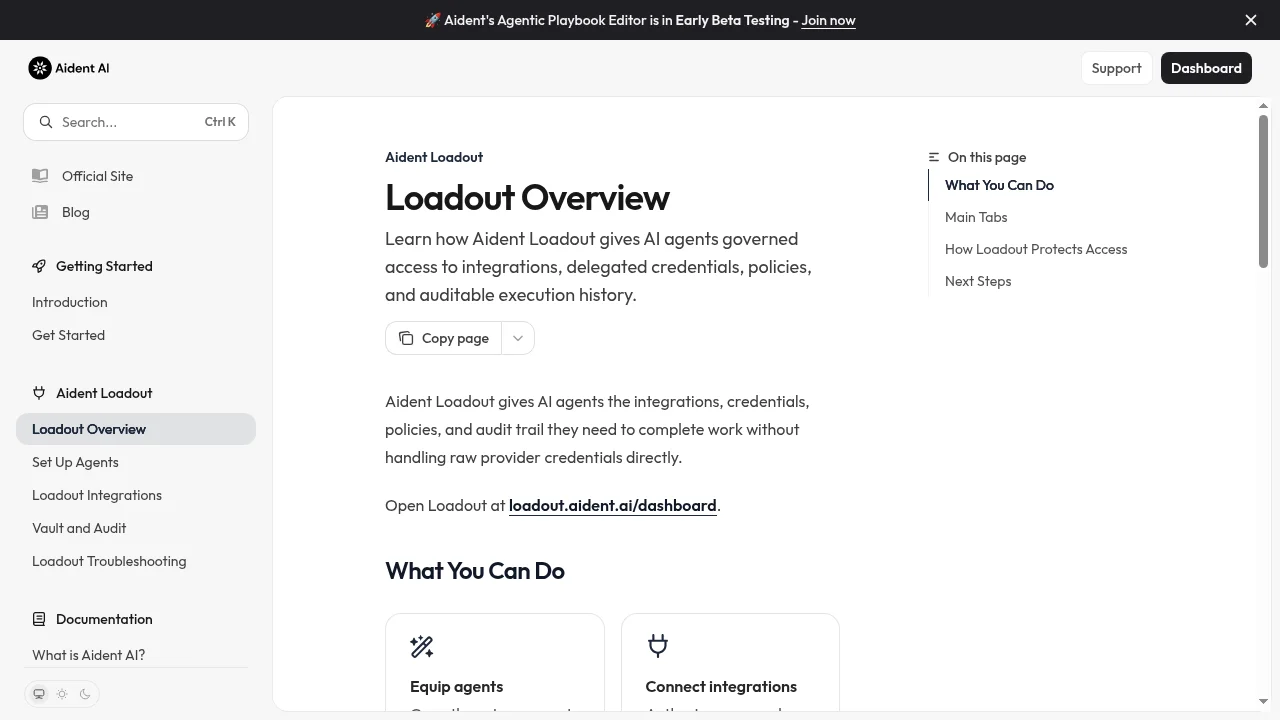
Task: Click the page vertical scrollbar thumb
Action: [1263, 191]
